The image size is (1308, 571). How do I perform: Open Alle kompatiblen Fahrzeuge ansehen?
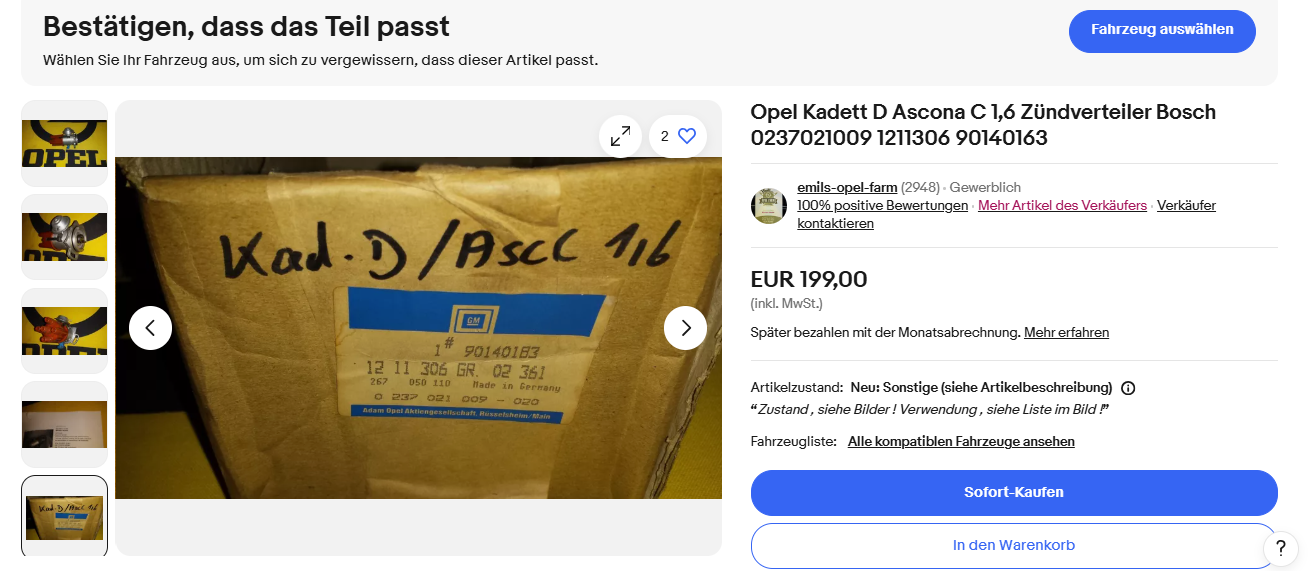(x=961, y=441)
